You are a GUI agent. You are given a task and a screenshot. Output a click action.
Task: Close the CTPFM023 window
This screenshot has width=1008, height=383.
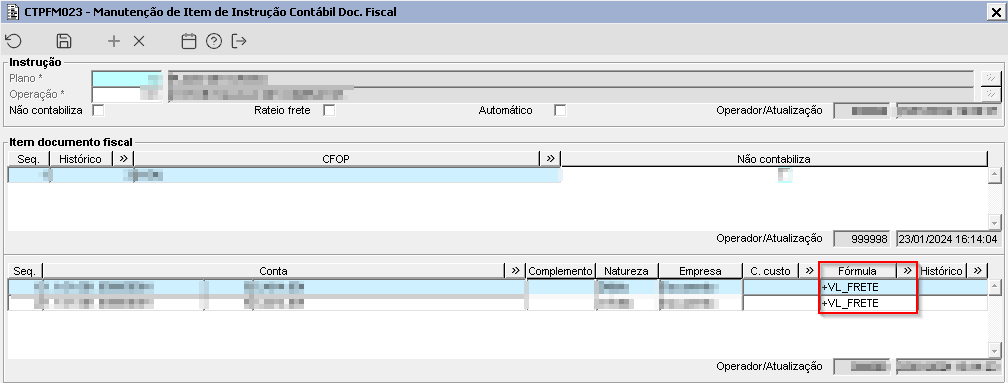[x=997, y=11]
